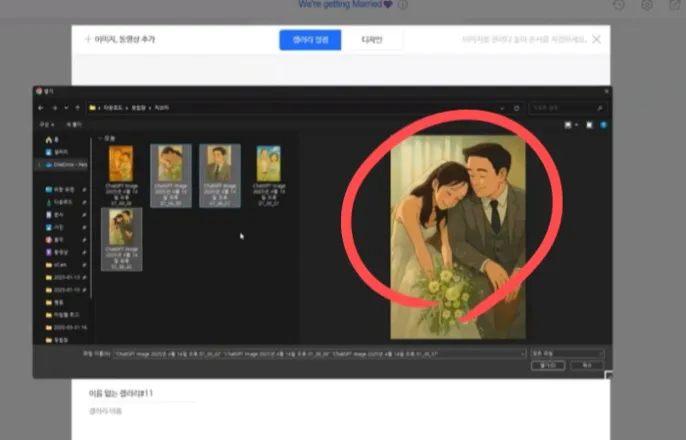The height and width of the screenshot is (440, 686).
Task: Refresh the folder with the refresh icon
Action: (x=516, y=108)
